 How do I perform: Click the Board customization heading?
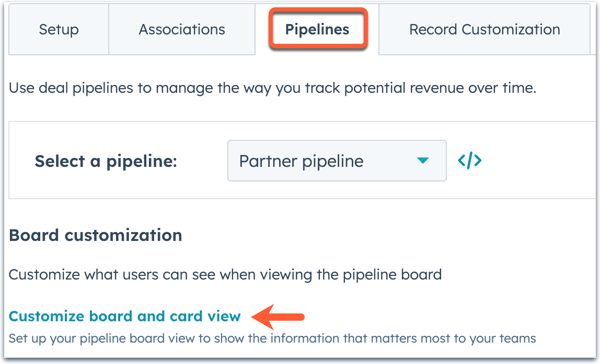[95, 235]
